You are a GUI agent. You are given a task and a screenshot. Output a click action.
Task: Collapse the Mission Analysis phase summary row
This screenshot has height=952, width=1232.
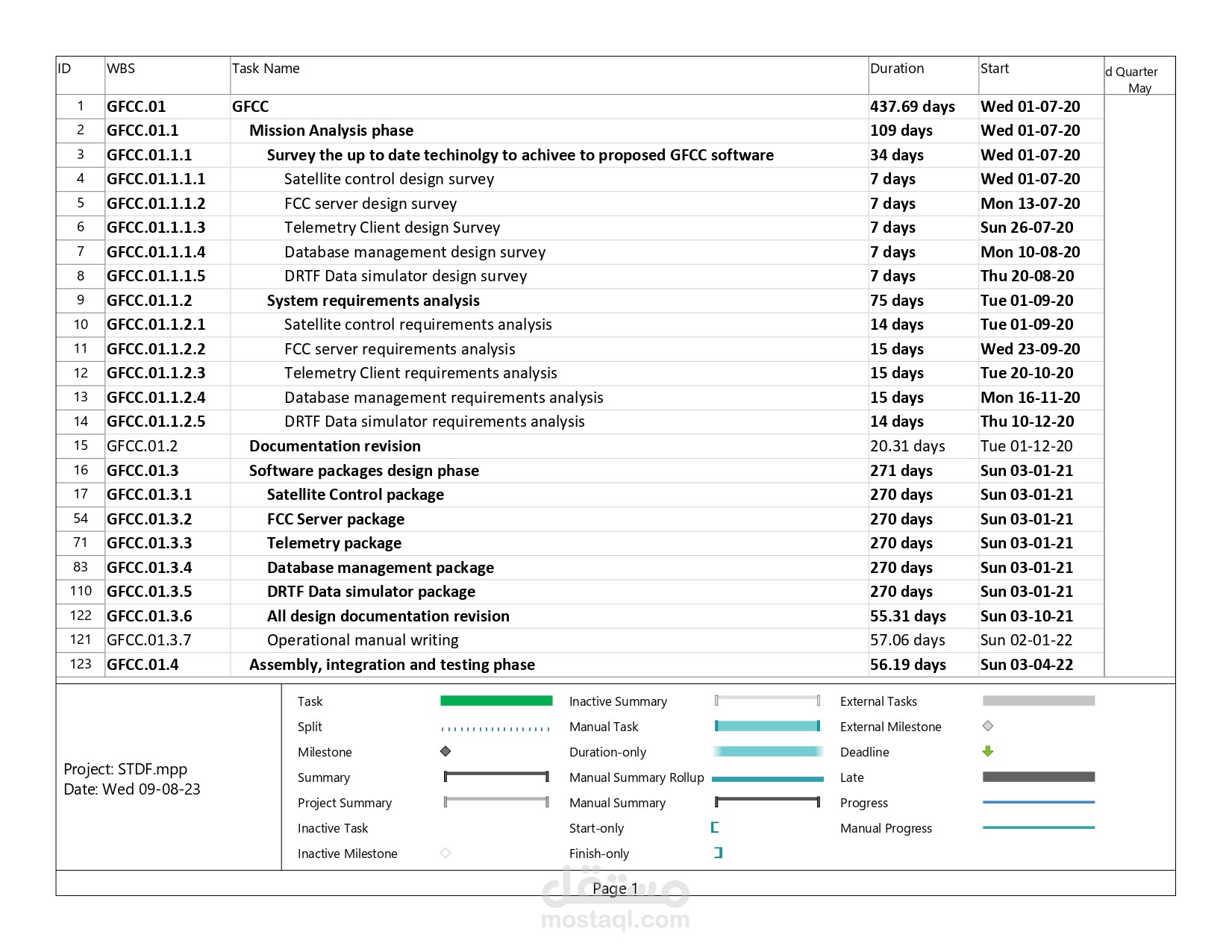pos(331,130)
